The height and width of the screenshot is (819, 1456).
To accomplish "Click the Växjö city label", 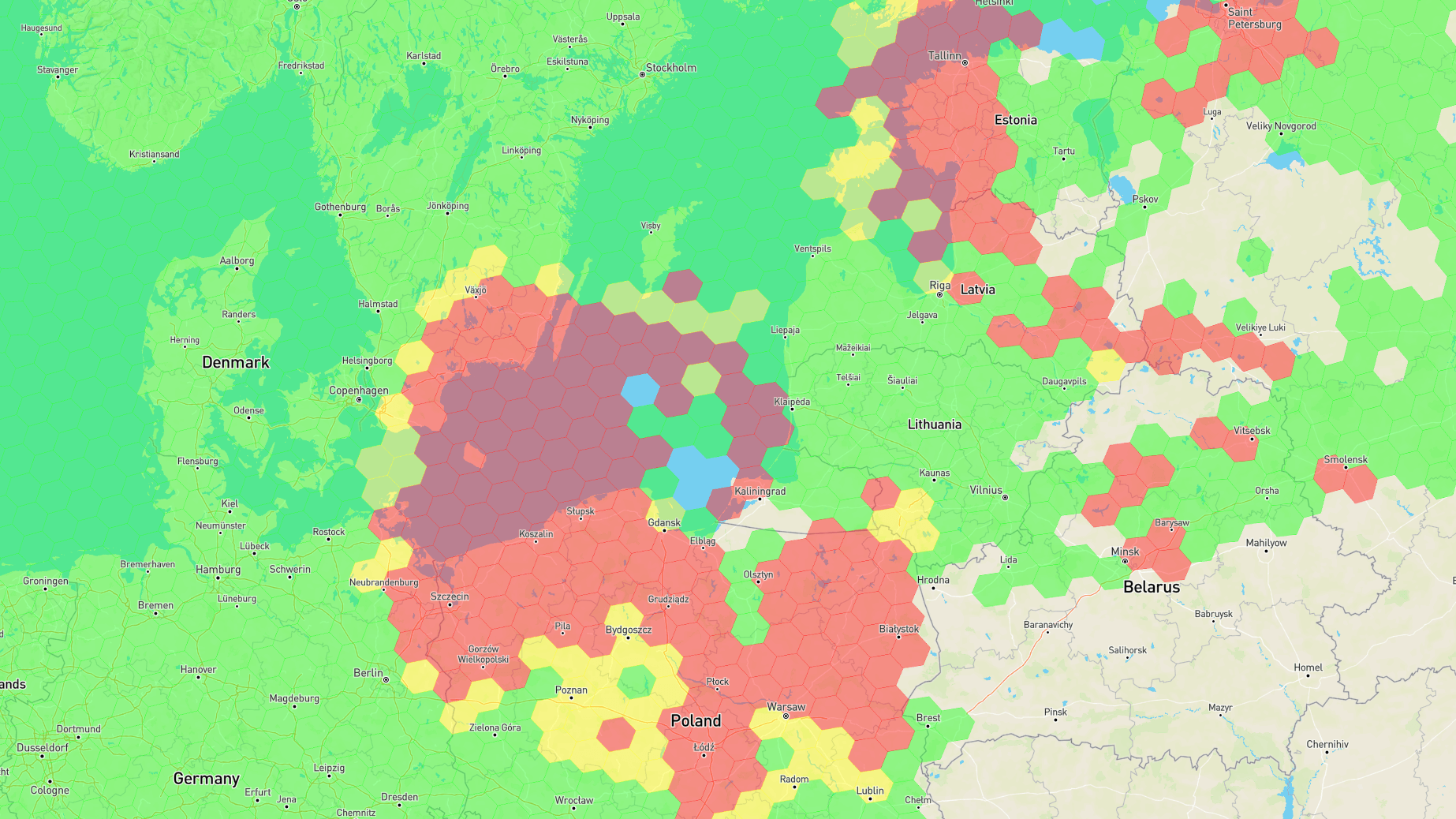I will point(476,290).
